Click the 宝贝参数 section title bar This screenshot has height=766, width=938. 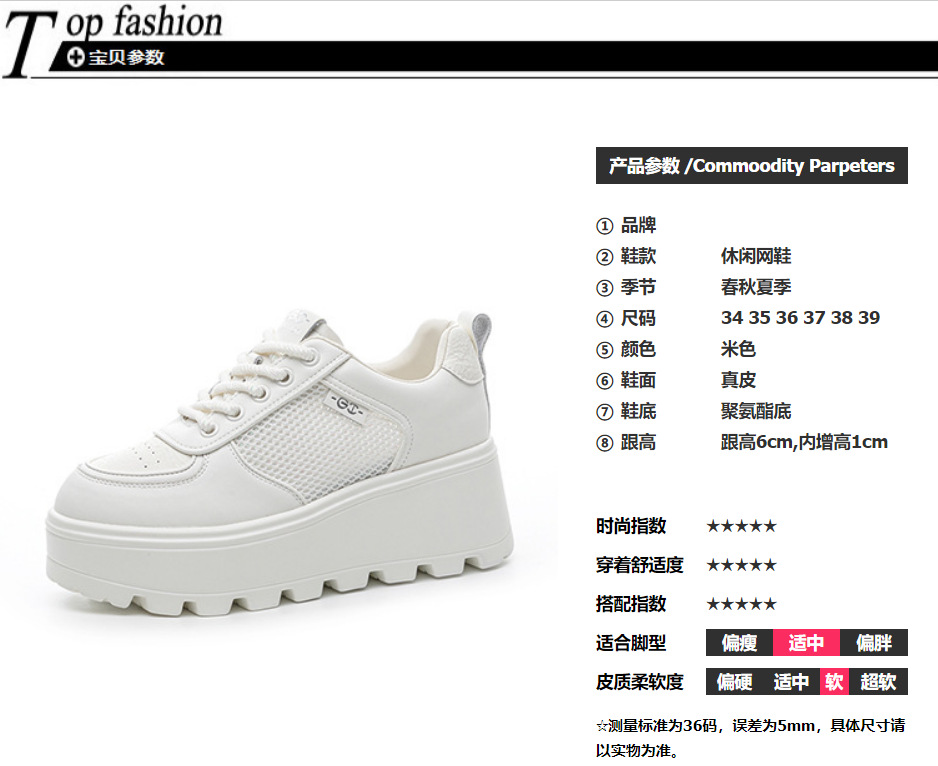pos(493,57)
